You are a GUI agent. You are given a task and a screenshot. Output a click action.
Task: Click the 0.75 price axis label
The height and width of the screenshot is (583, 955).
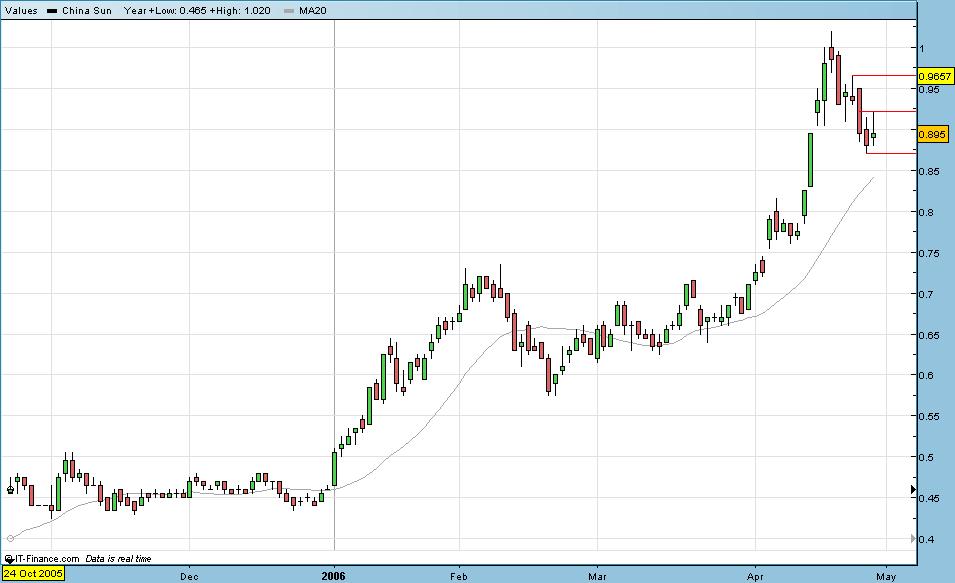click(x=929, y=253)
